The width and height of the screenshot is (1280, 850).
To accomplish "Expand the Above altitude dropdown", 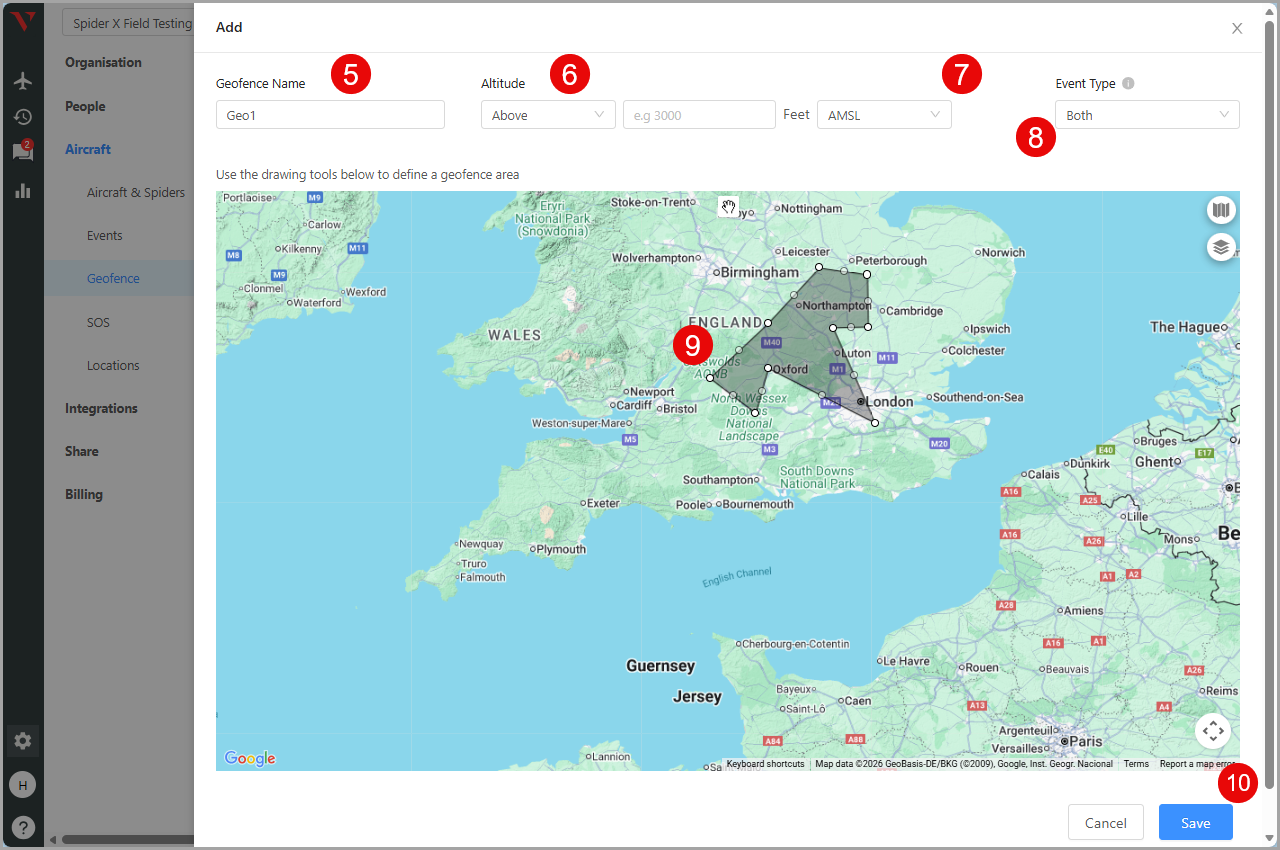I will pyautogui.click(x=547, y=115).
